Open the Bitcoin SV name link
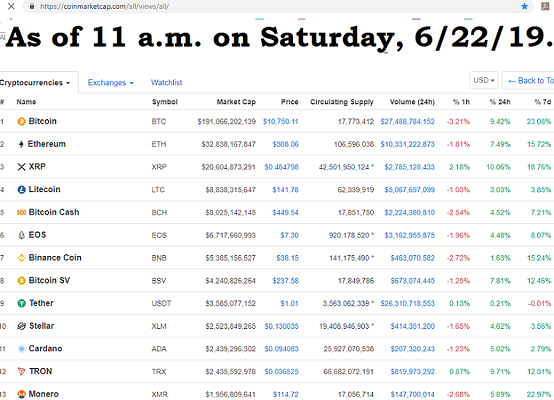 coord(49,280)
